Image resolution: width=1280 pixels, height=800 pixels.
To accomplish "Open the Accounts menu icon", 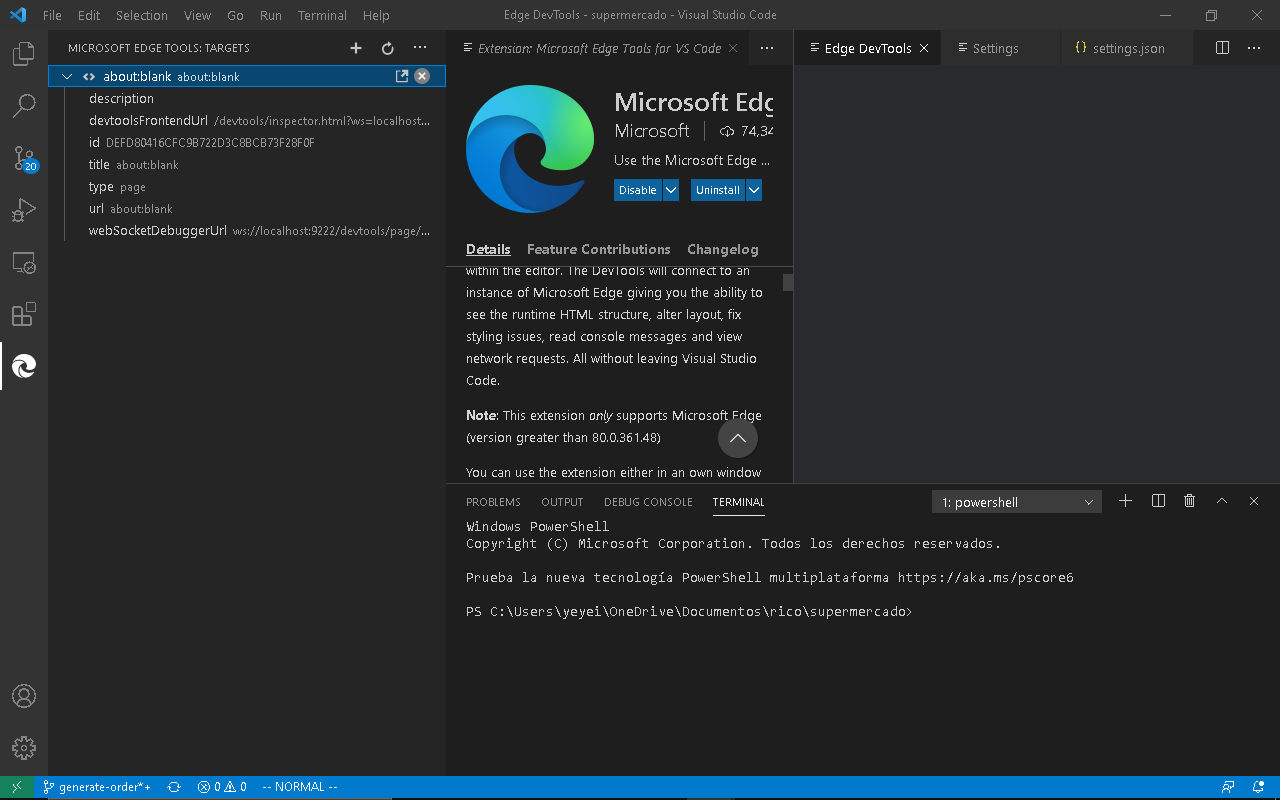I will [24, 696].
